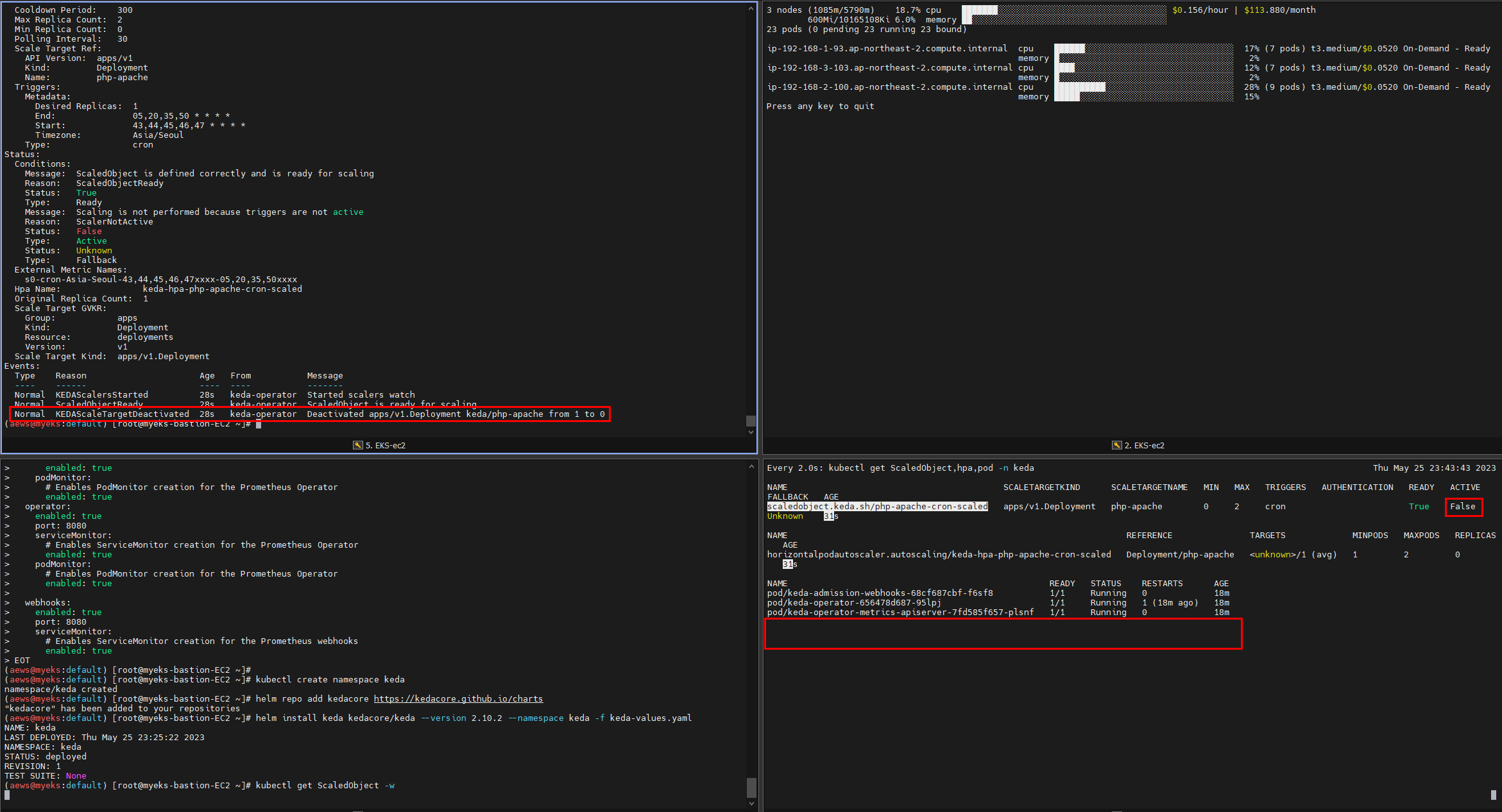Click scrollbar thumb in kubectl watch pane
Viewport: 1502px width, 812px height.
[1493, 795]
